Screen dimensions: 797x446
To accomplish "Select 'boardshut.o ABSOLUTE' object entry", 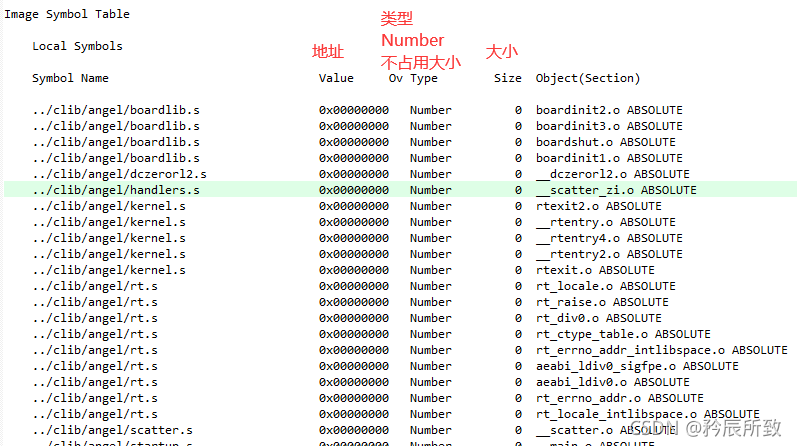I will coord(605,142).
